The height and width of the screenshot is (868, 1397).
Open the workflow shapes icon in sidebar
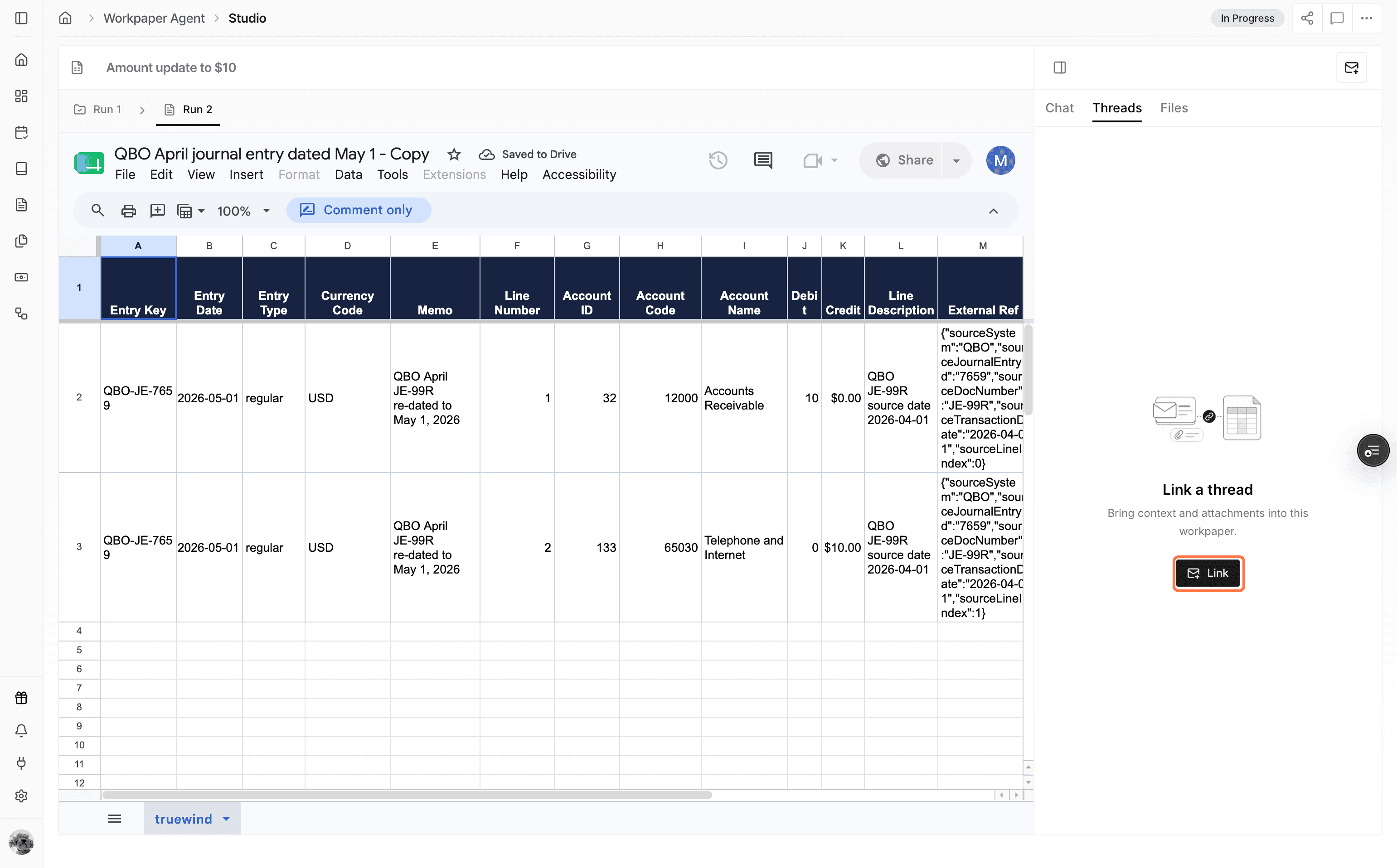[x=21, y=314]
